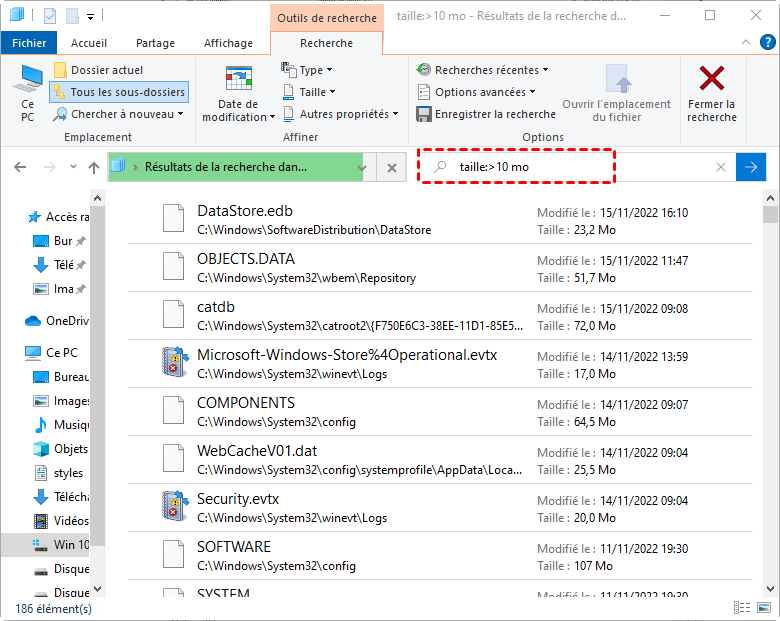Image resolution: width=780 pixels, height=621 pixels.
Task: Click Microsoft-Windows-Store%4Operational.evtx icon
Action: 175,362
